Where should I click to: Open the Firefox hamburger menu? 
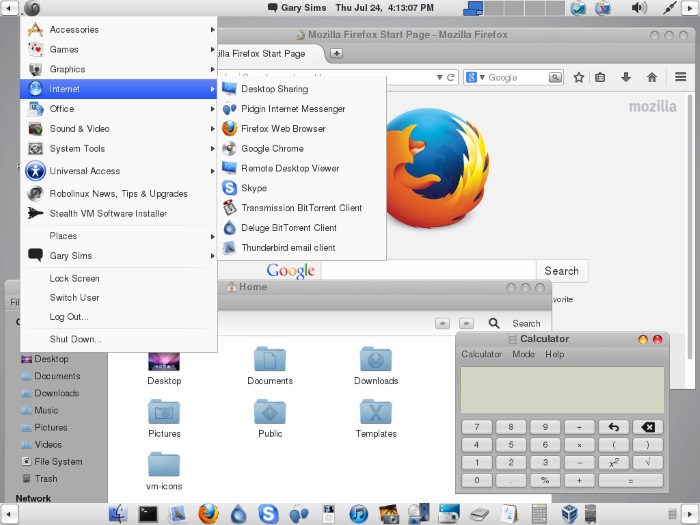point(680,77)
